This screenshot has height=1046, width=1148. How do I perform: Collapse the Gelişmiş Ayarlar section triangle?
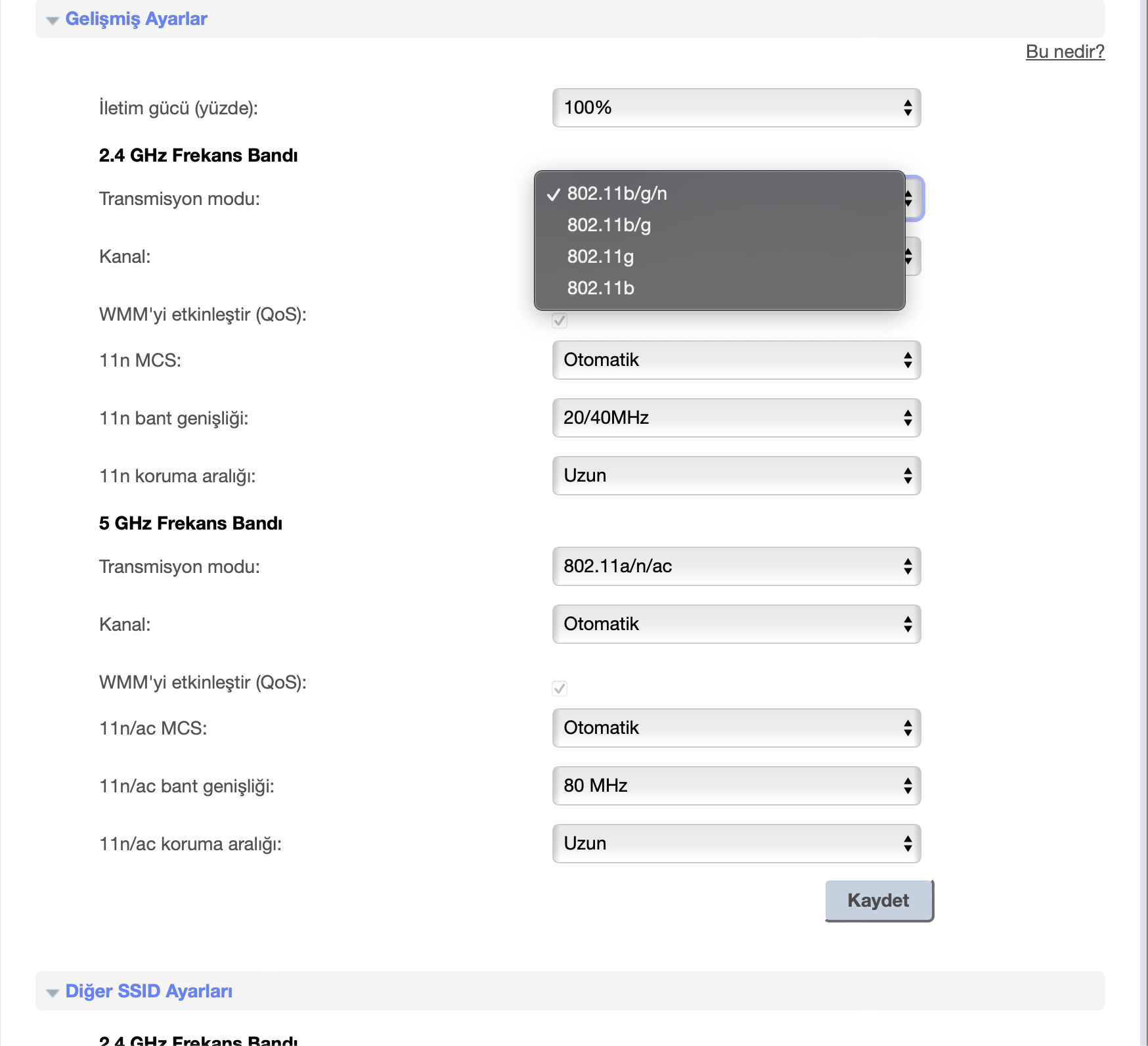(53, 20)
